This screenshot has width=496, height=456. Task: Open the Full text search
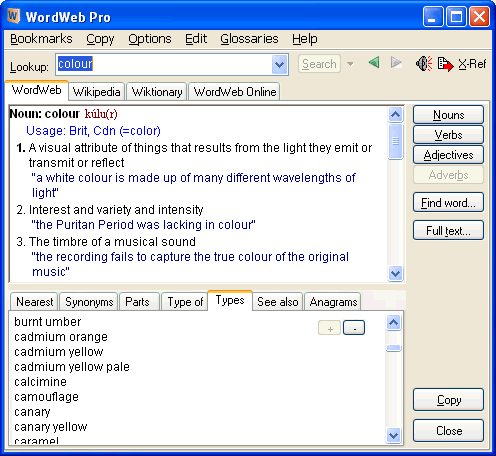[448, 230]
